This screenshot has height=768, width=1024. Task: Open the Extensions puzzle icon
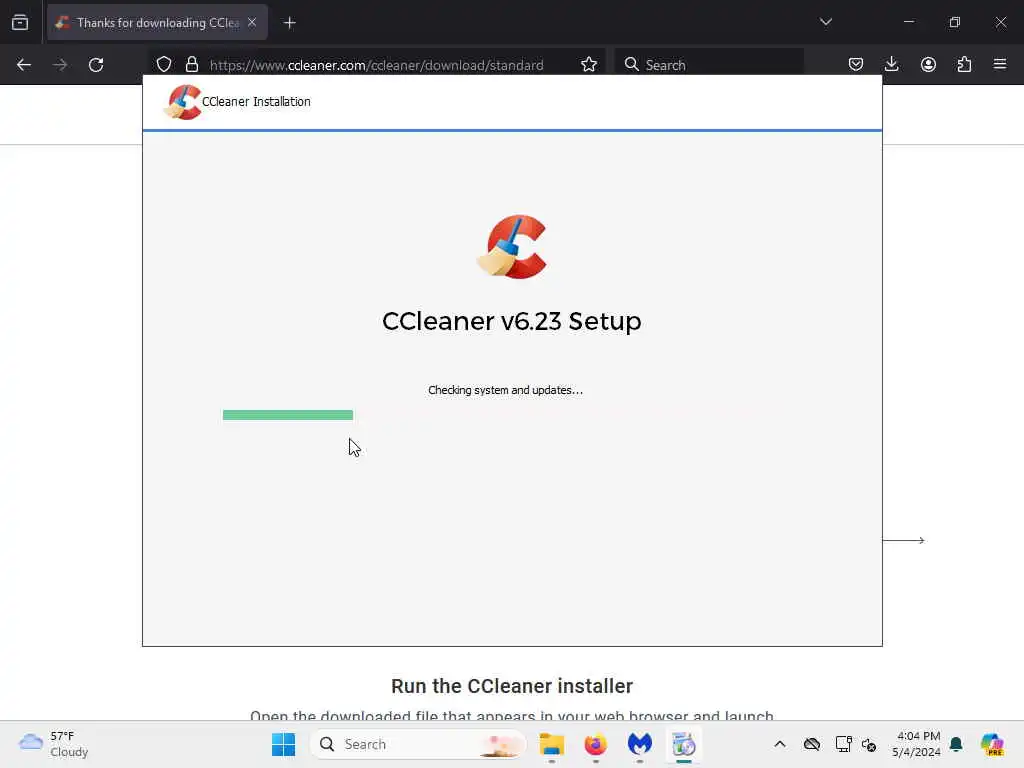coord(964,65)
